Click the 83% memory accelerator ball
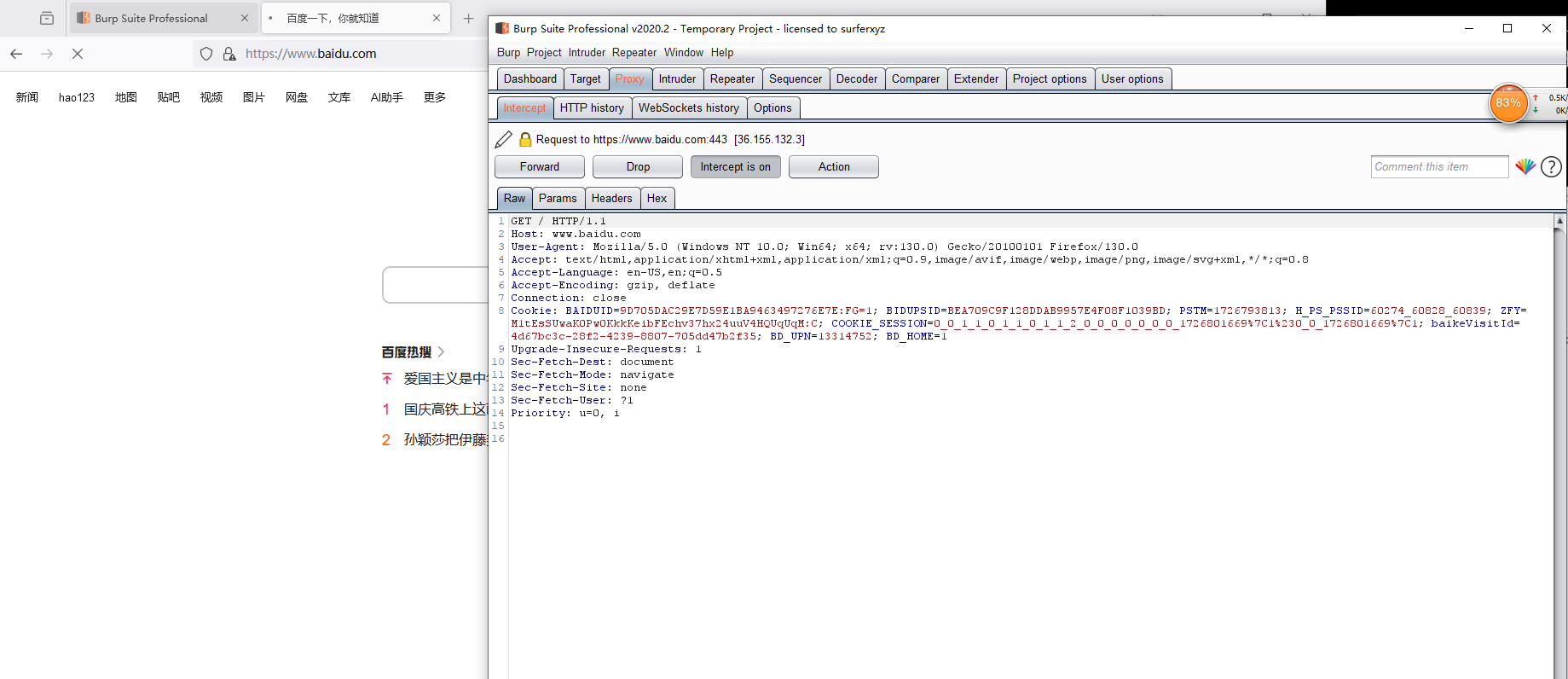The width and height of the screenshot is (1568, 679). coord(1508,103)
